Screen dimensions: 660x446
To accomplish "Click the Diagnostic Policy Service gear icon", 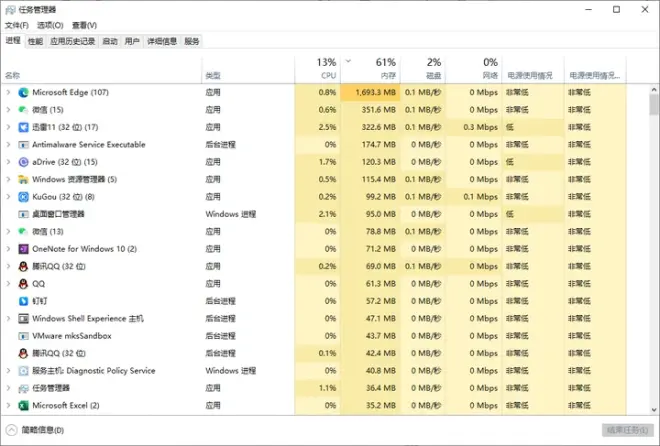I will [x=23, y=371].
